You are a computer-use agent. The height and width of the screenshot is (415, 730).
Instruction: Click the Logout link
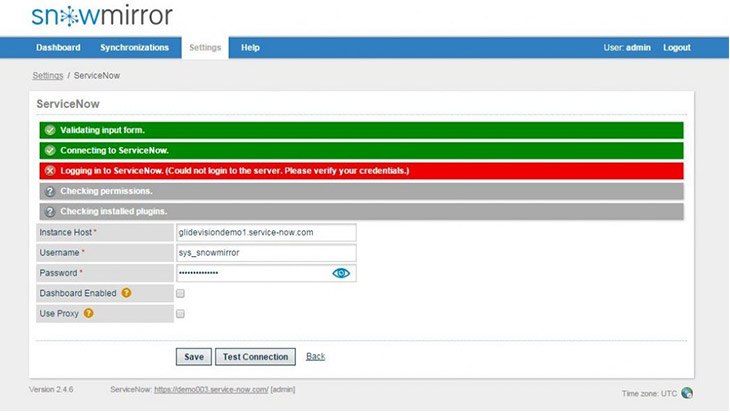(x=677, y=48)
